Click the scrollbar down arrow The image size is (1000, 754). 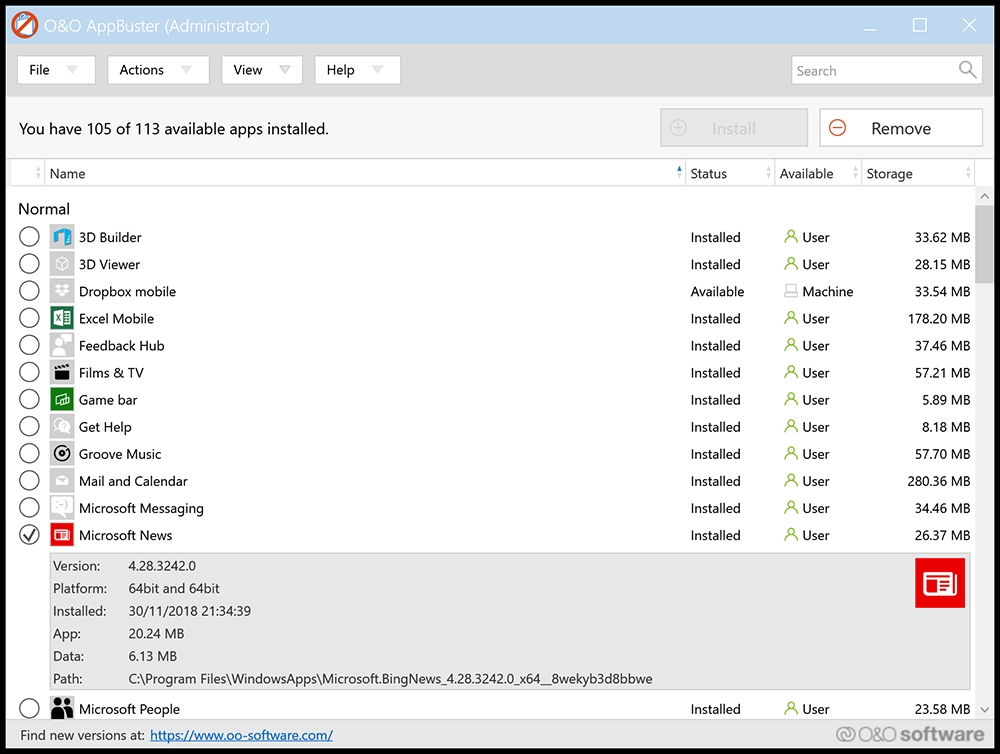point(984,709)
